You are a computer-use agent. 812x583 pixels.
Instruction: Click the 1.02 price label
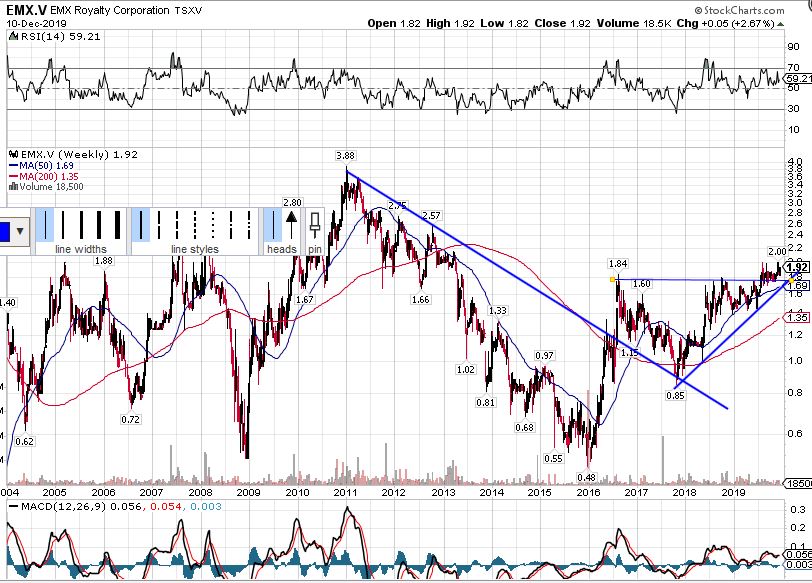coord(466,370)
